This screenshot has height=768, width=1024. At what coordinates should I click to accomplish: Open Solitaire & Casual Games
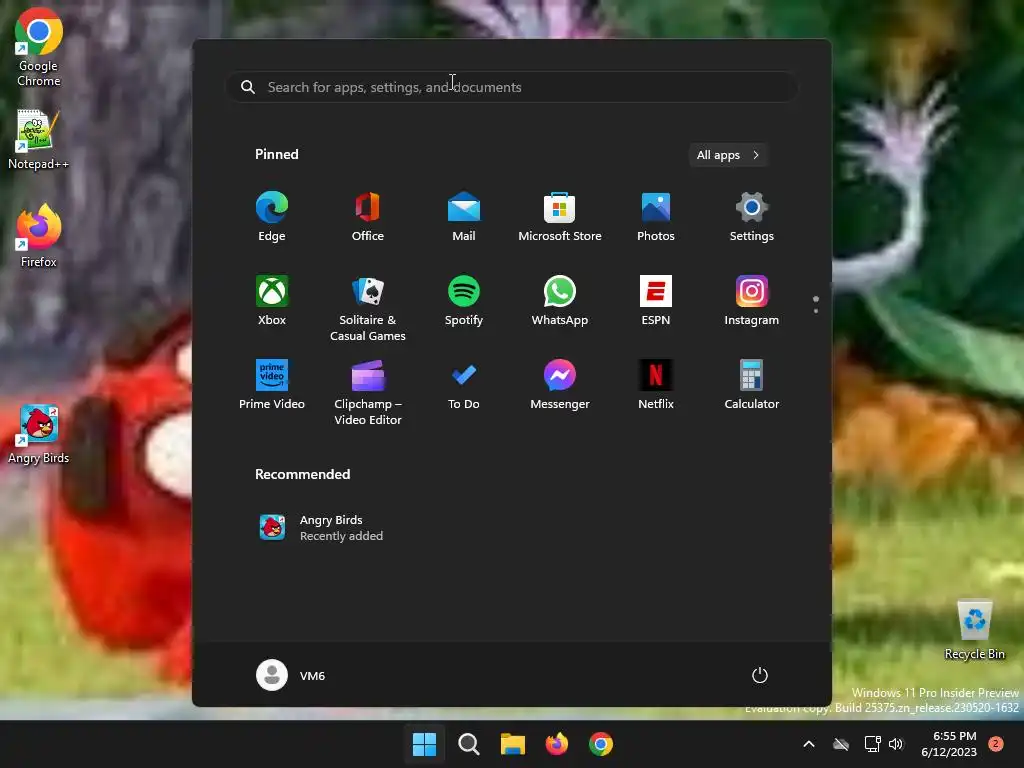(368, 308)
